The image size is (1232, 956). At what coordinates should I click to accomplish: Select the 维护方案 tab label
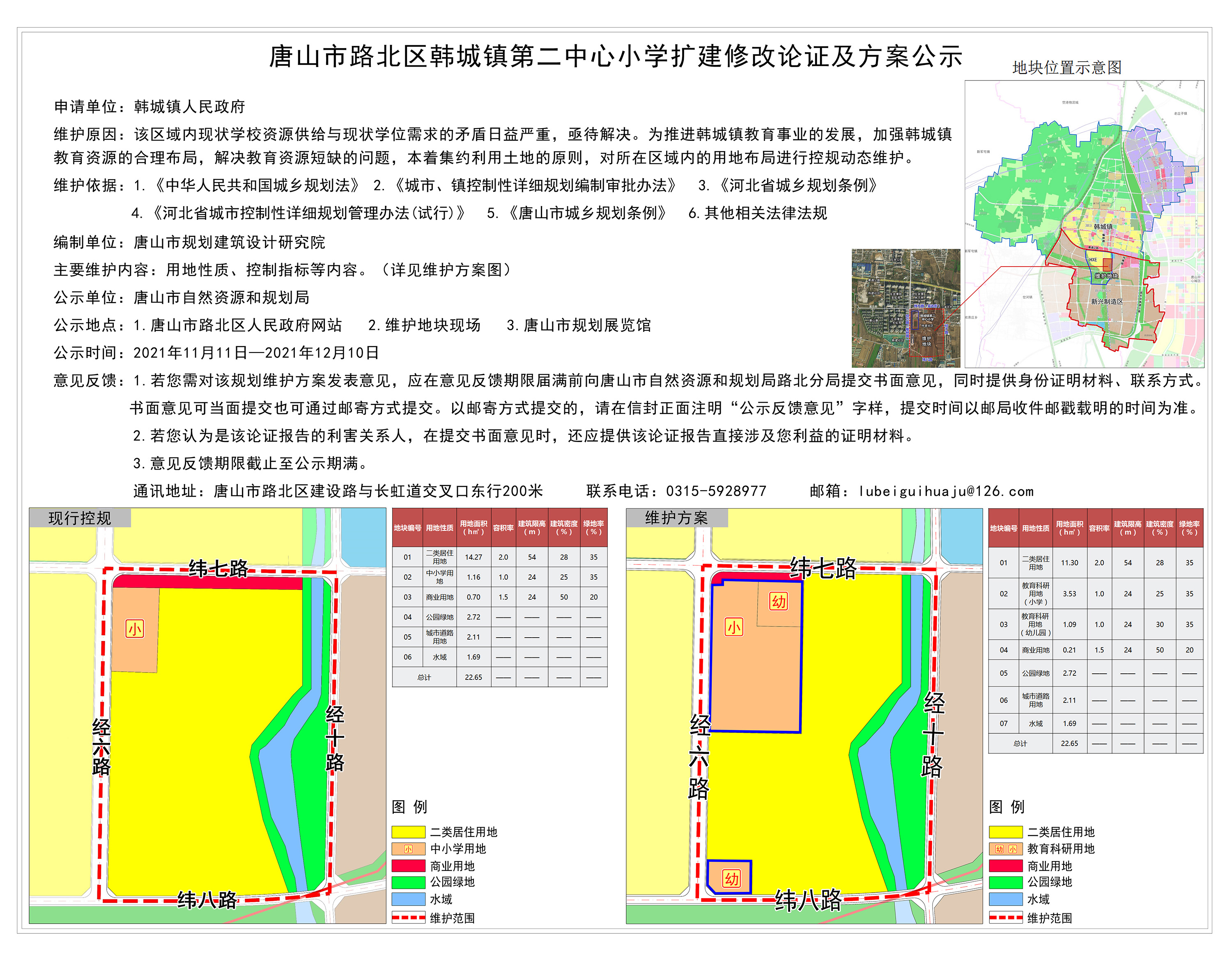676,518
